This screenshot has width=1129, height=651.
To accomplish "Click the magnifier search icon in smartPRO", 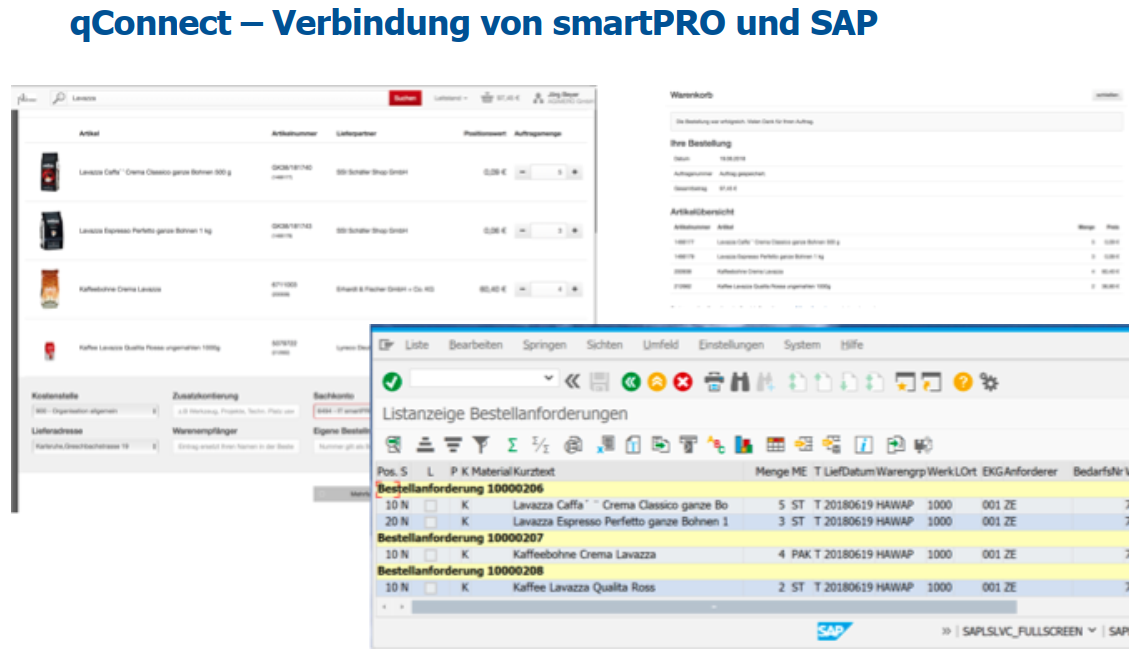I will 59,98.
